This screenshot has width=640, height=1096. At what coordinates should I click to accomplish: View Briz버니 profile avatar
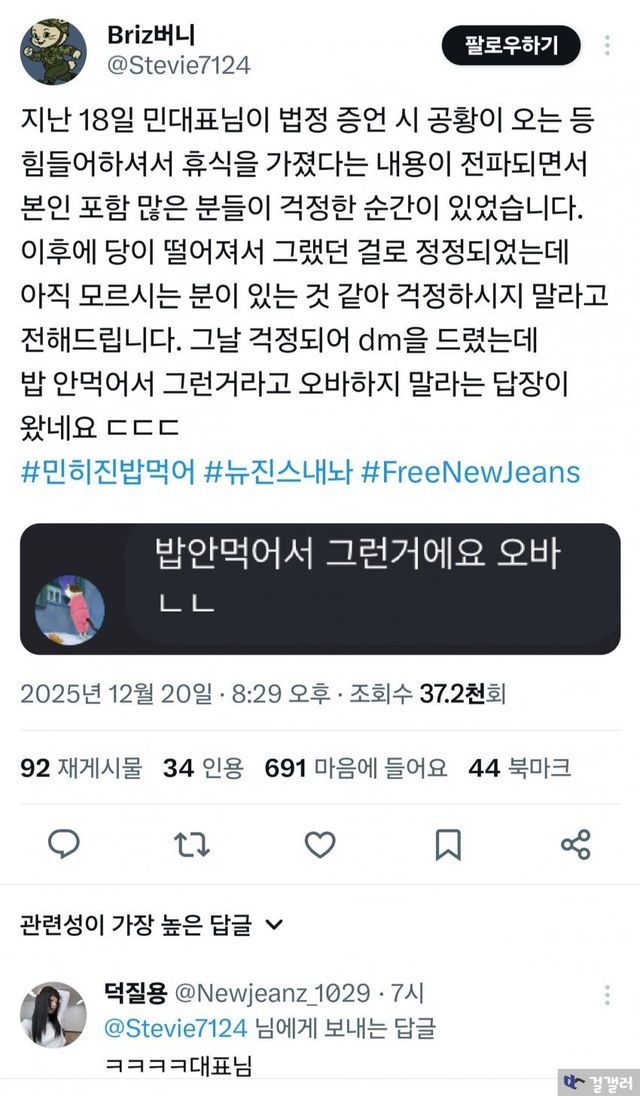[x=53, y=52]
